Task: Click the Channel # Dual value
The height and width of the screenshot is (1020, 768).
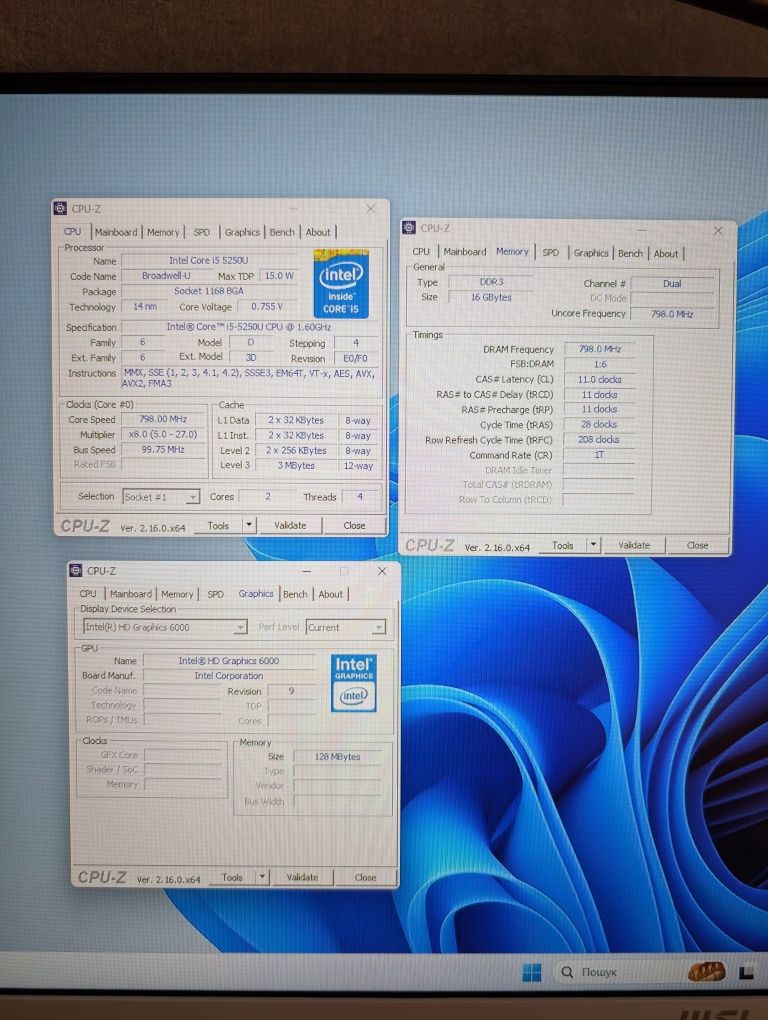Action: 672,284
